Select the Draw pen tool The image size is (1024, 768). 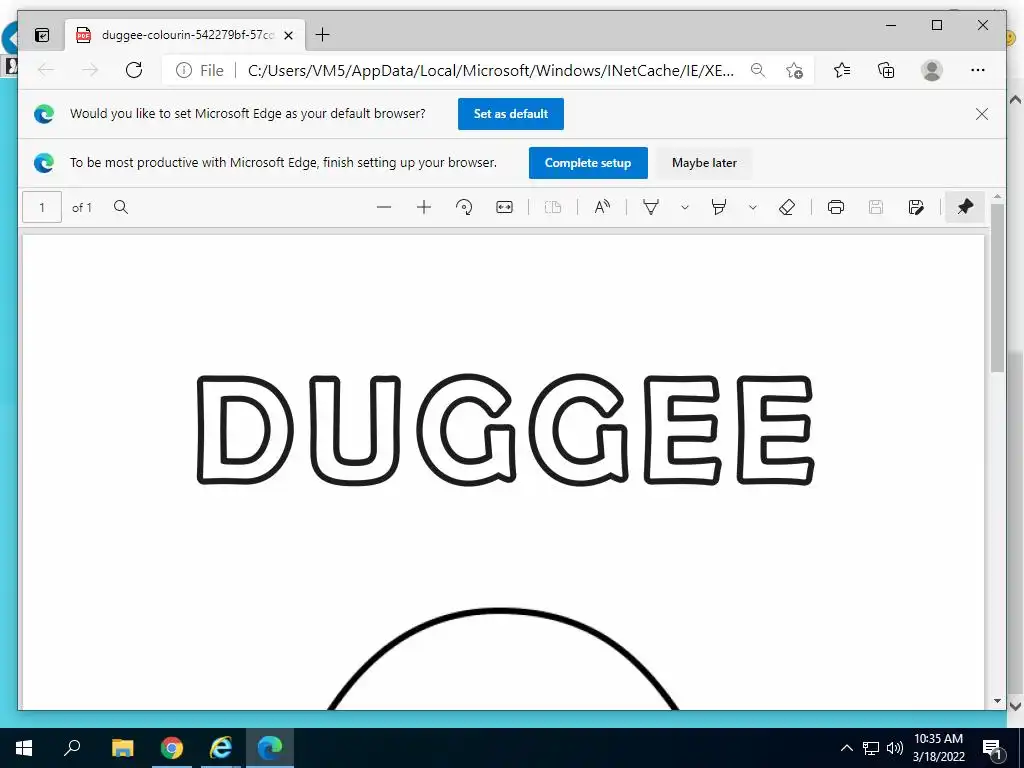click(x=651, y=208)
